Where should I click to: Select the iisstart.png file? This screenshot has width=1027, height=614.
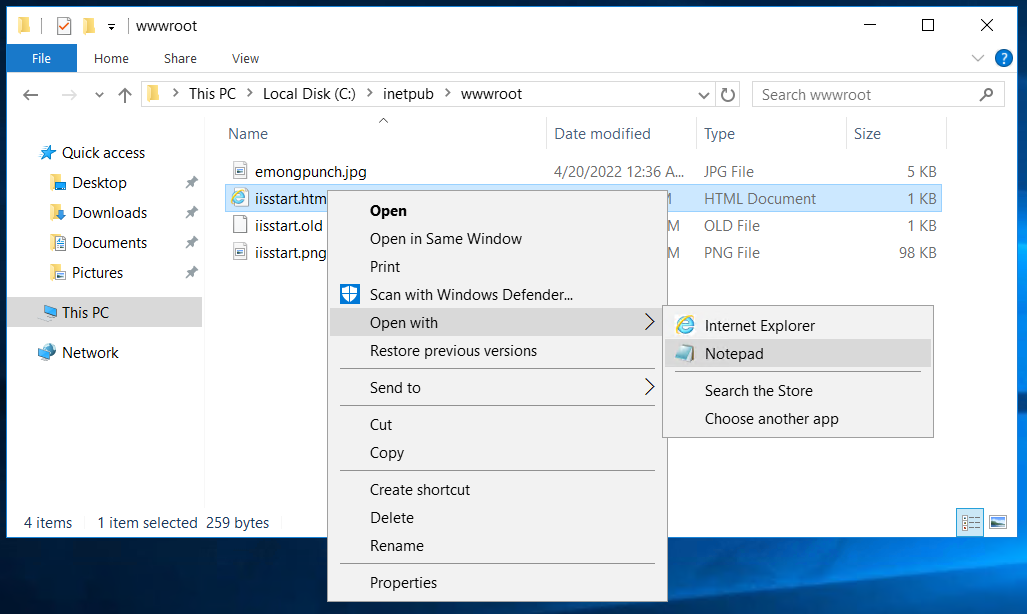(x=290, y=252)
